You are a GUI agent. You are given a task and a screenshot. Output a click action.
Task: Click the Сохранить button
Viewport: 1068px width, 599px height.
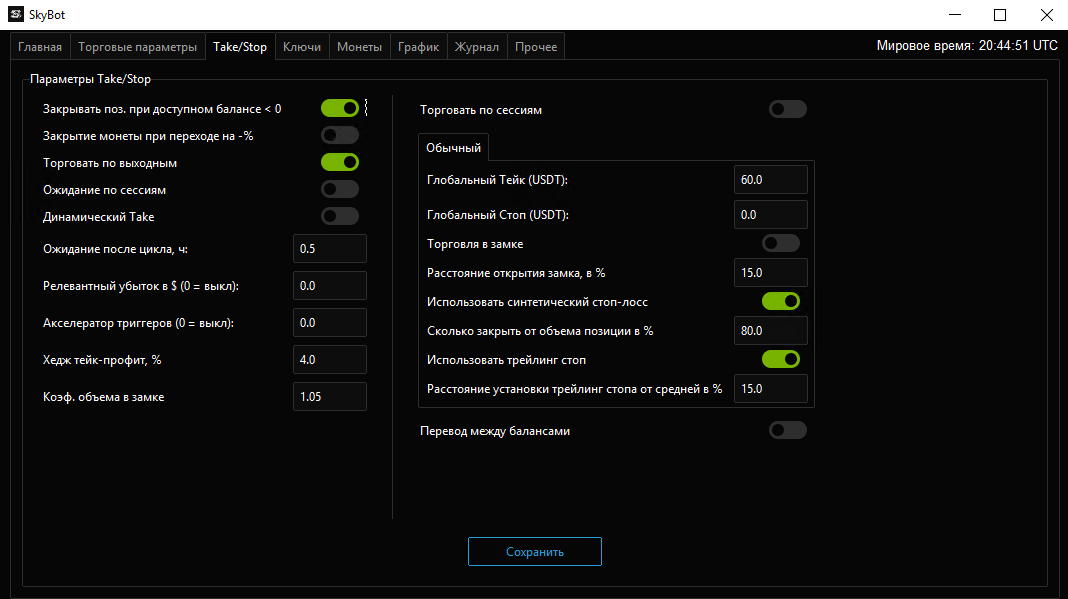pos(535,551)
